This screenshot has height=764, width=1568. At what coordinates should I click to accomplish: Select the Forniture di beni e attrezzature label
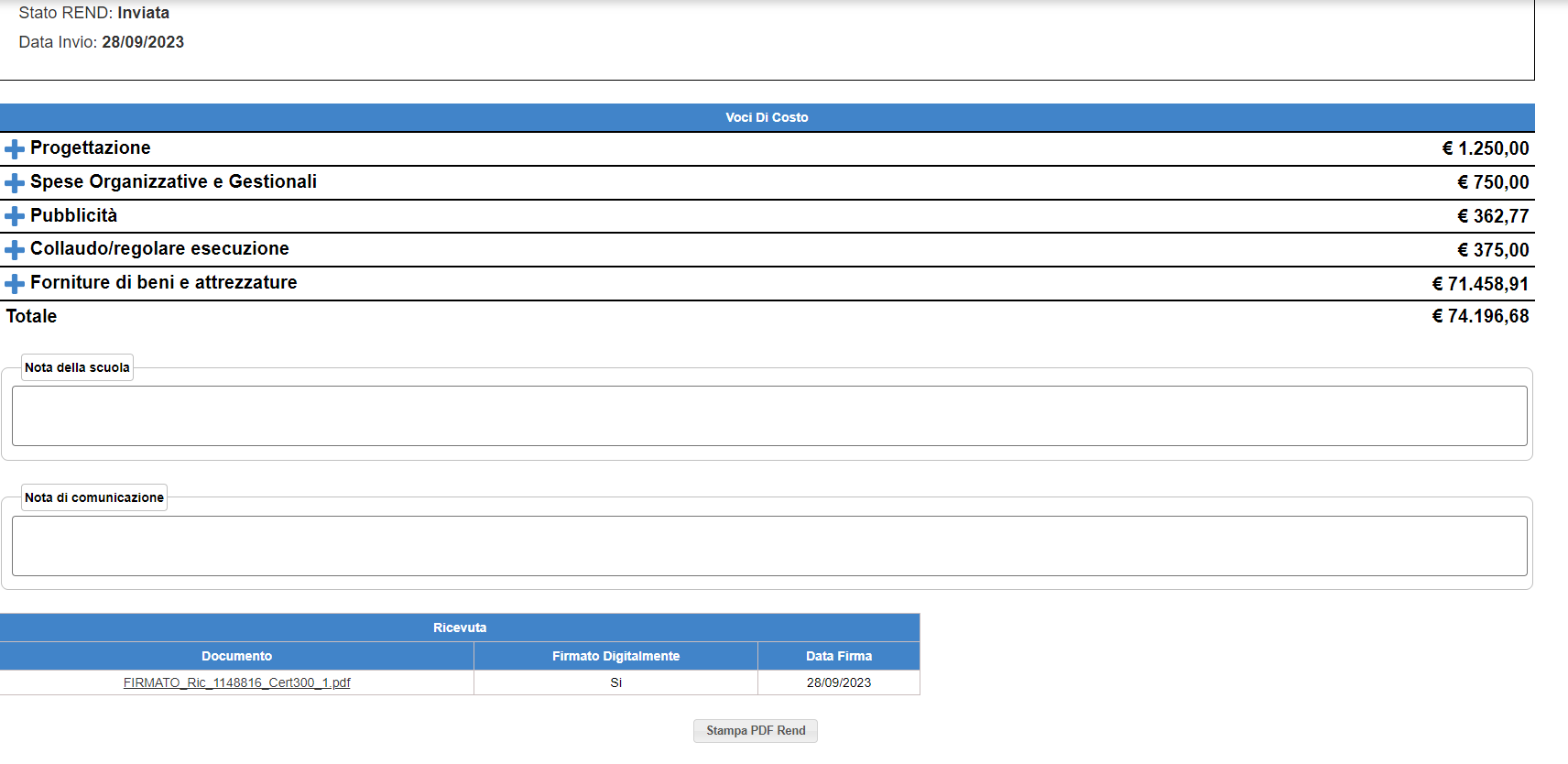pyautogui.click(x=163, y=282)
